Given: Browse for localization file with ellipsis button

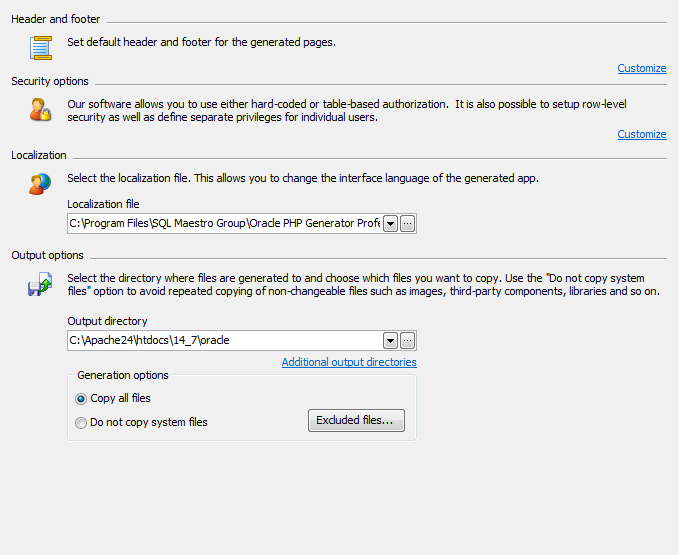Looking at the screenshot, I should 407,224.
